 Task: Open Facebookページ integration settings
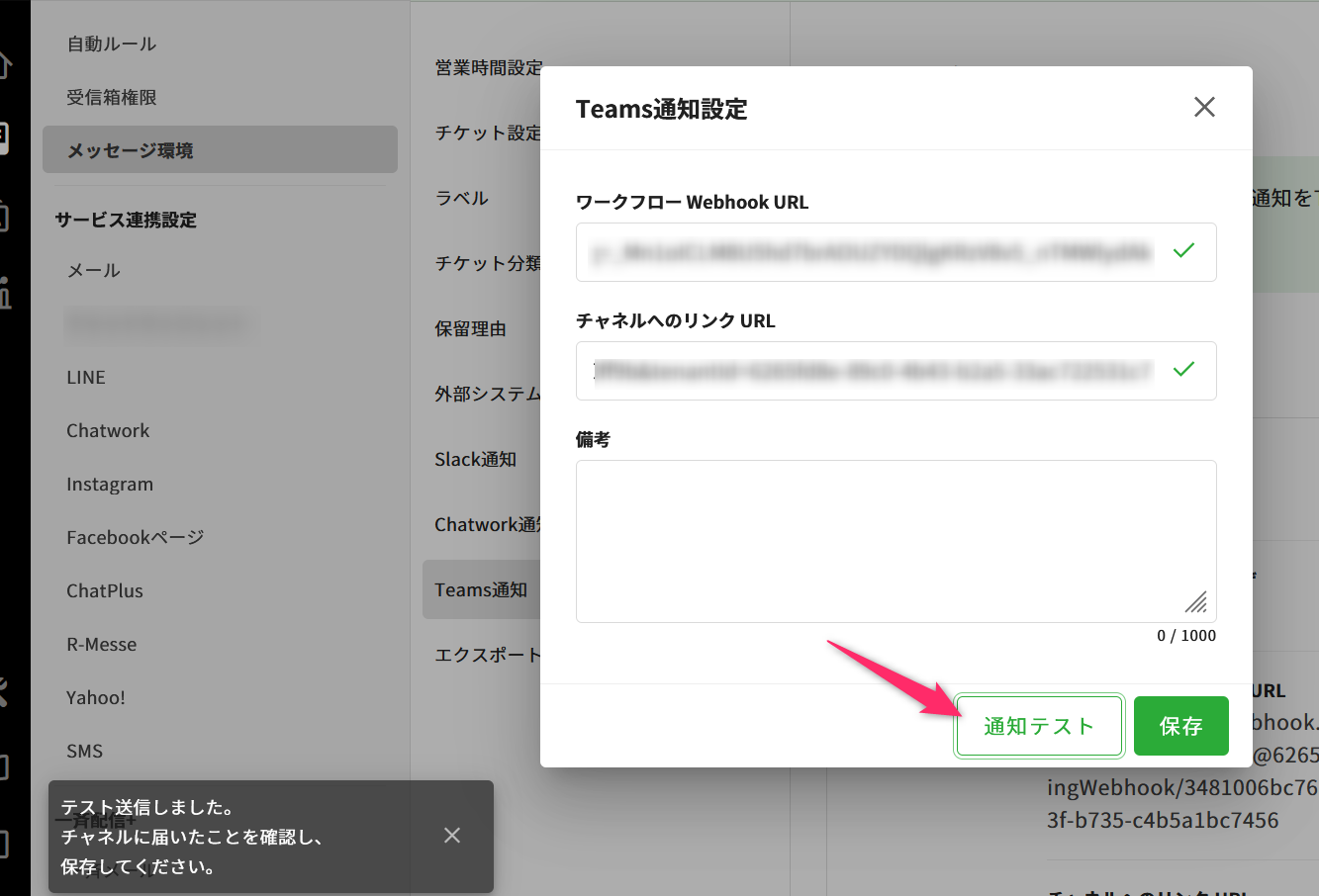coord(136,537)
